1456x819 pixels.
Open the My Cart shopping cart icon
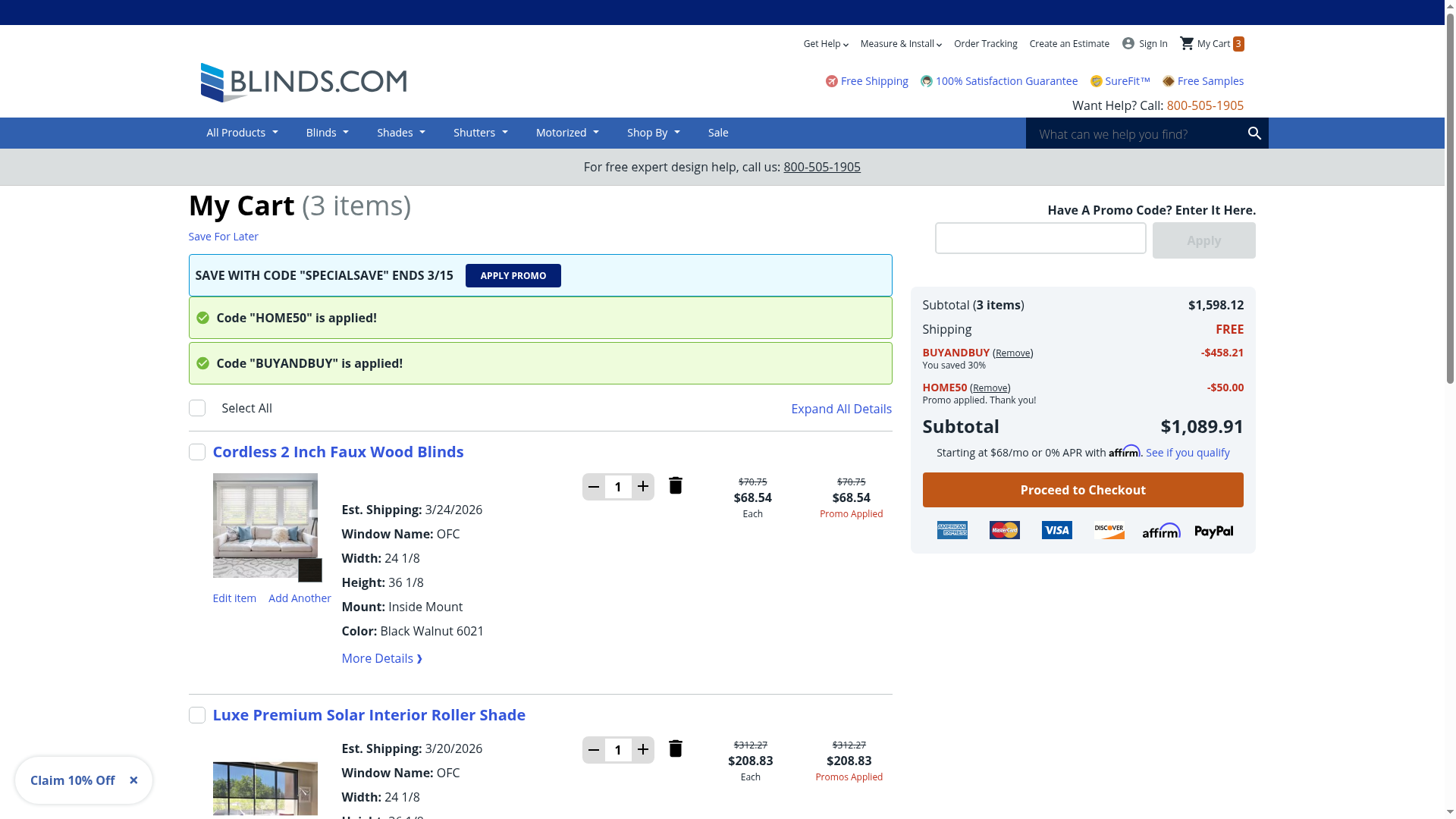1187,43
